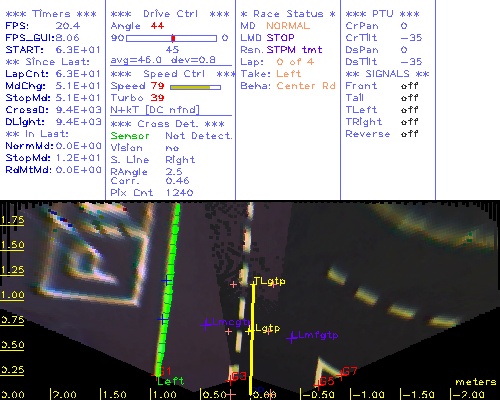Click the red G3 marker
This screenshot has height=400, width=500.
click(x=238, y=377)
